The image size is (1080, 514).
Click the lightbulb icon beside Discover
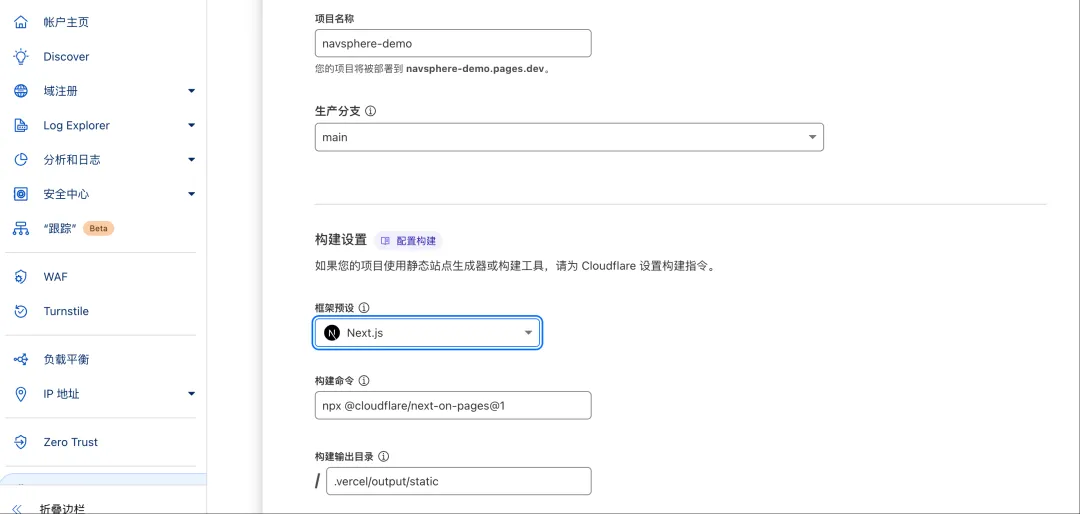point(21,56)
